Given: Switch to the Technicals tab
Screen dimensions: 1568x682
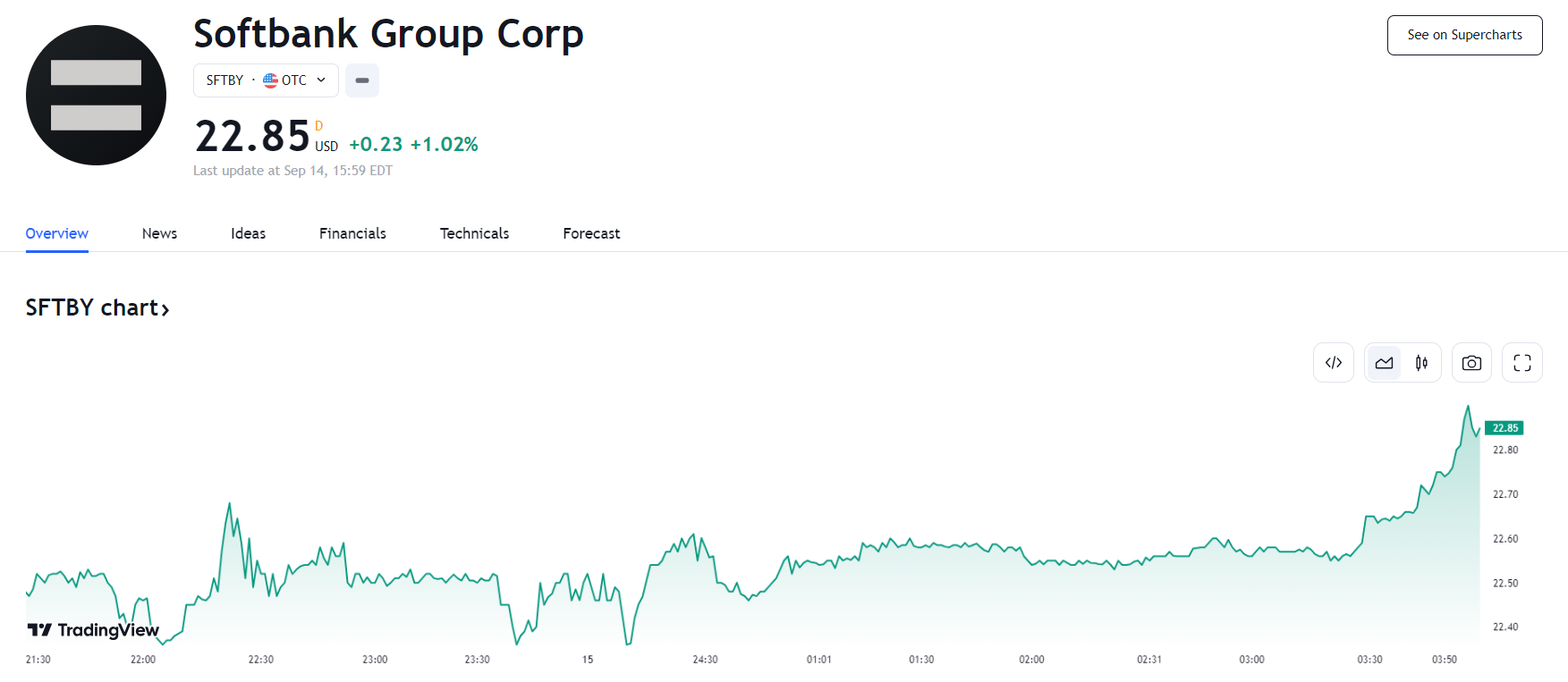Looking at the screenshot, I should [474, 233].
